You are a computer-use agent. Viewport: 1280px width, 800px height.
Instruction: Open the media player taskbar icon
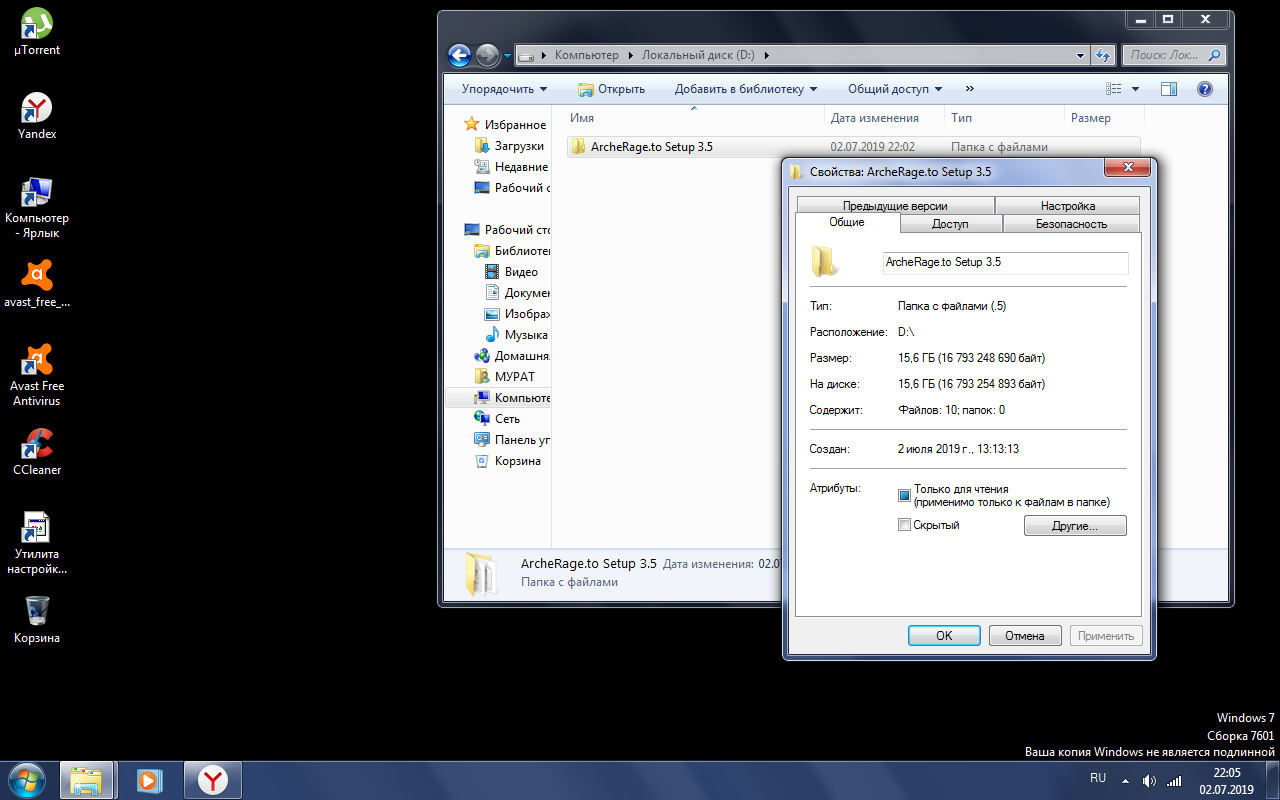point(149,780)
